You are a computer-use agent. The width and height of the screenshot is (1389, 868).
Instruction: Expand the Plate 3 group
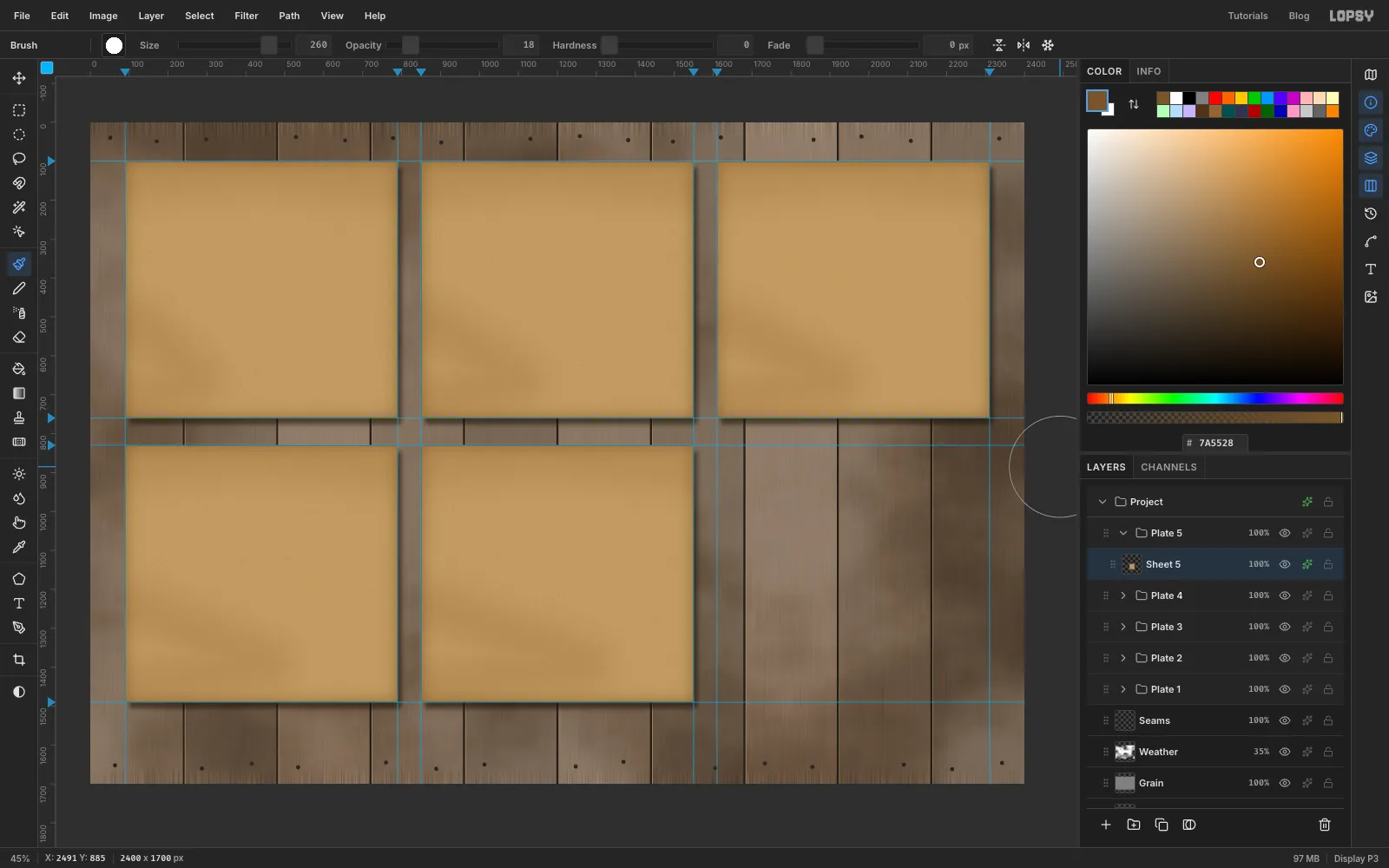[x=1123, y=627]
